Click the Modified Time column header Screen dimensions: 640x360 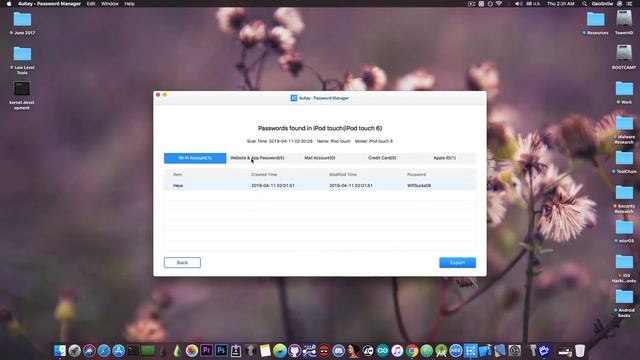click(343, 174)
